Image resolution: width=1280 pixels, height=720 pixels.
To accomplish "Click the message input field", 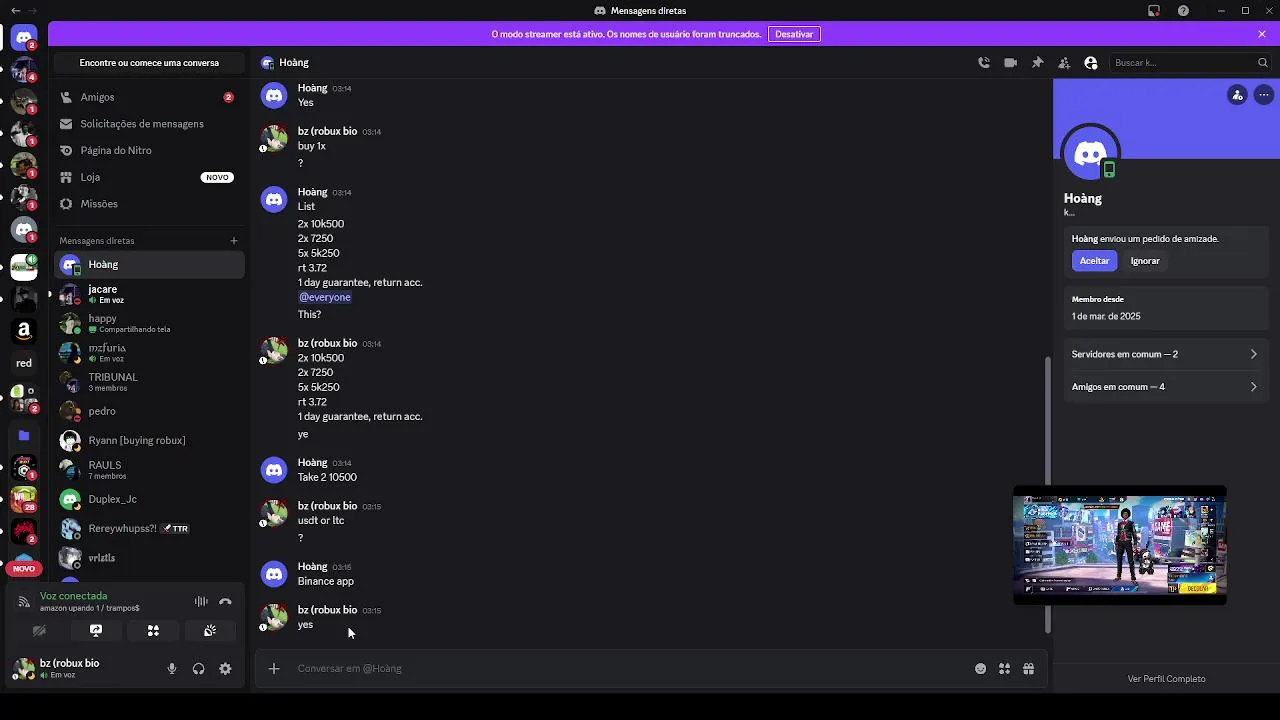I will click(620, 669).
